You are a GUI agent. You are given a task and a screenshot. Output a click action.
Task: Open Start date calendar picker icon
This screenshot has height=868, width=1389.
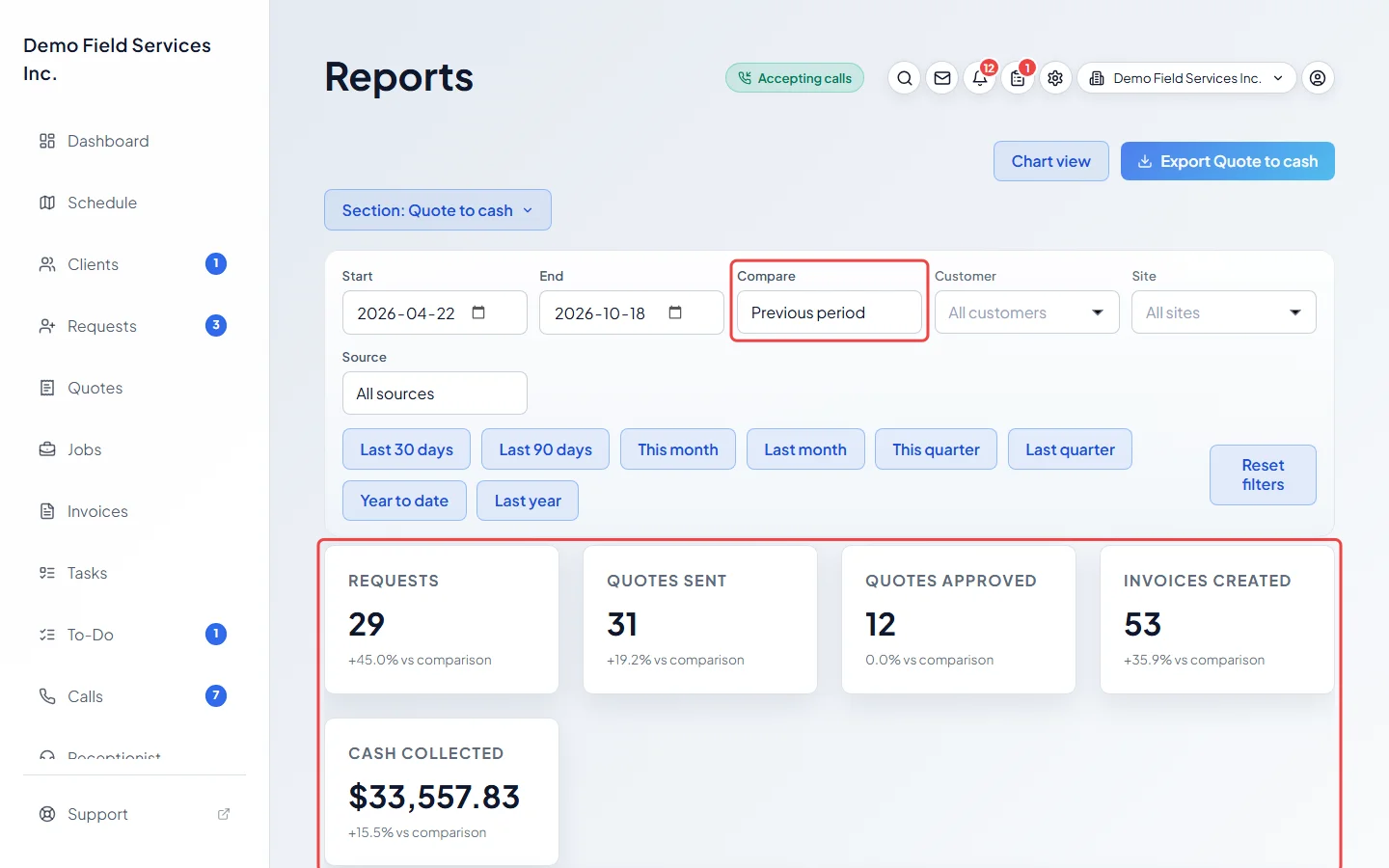[478, 312]
